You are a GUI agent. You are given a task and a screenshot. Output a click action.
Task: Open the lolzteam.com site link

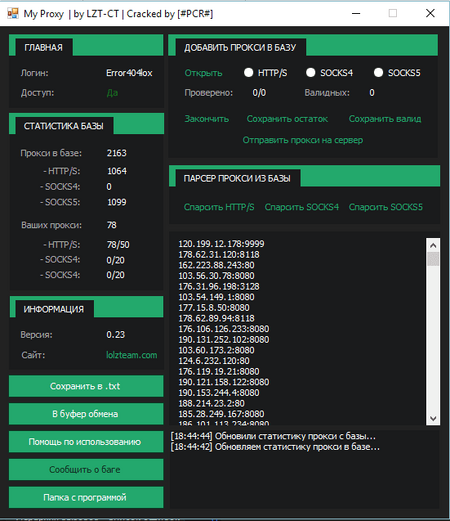[x=131, y=355]
